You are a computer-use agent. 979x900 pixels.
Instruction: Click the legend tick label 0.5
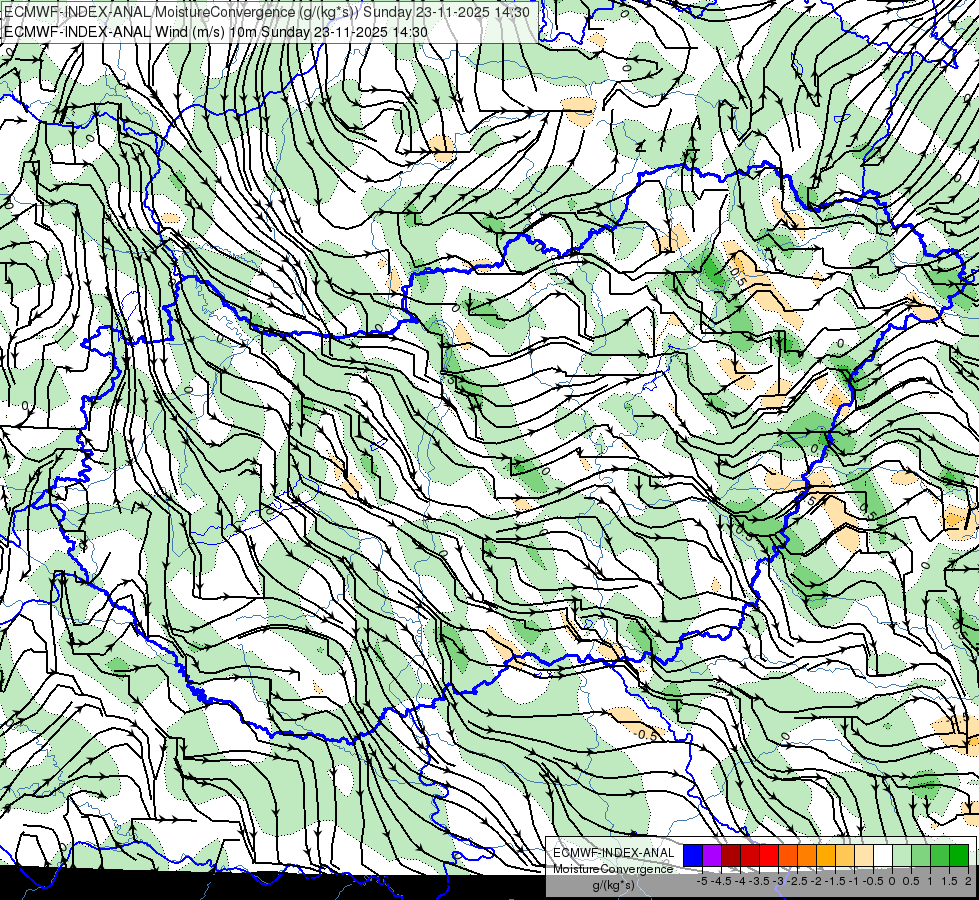pyautogui.click(x=910, y=881)
